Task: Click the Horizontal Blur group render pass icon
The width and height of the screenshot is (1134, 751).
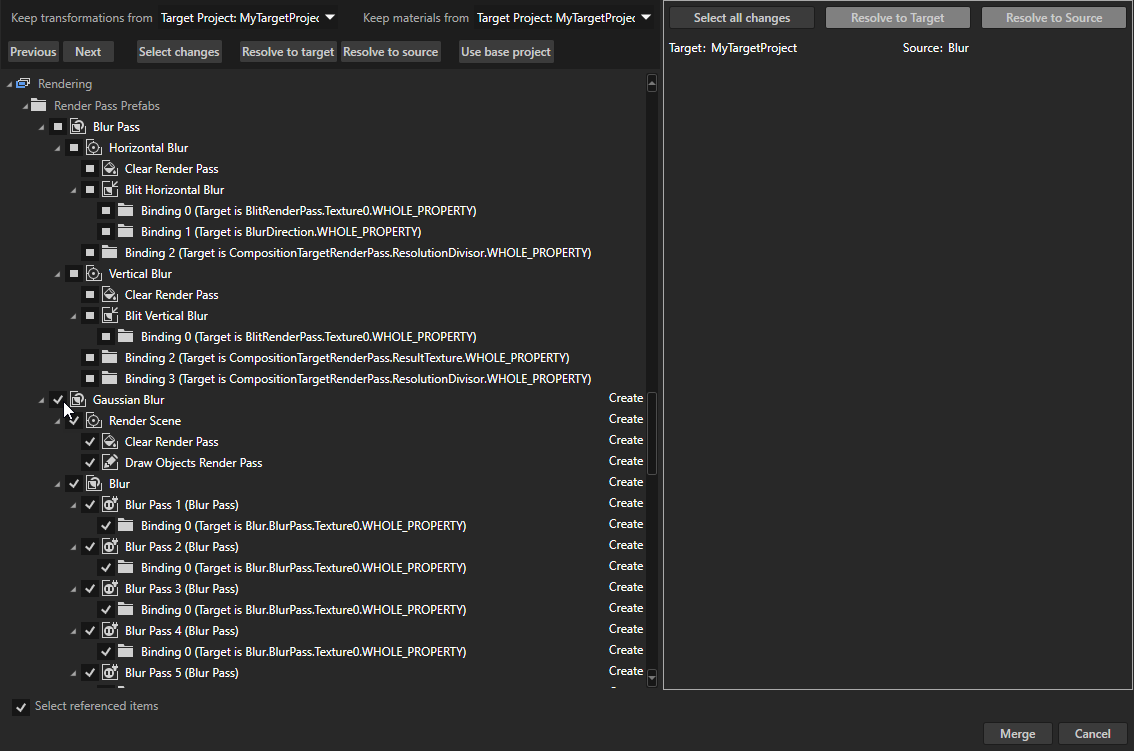Action: pos(94,147)
